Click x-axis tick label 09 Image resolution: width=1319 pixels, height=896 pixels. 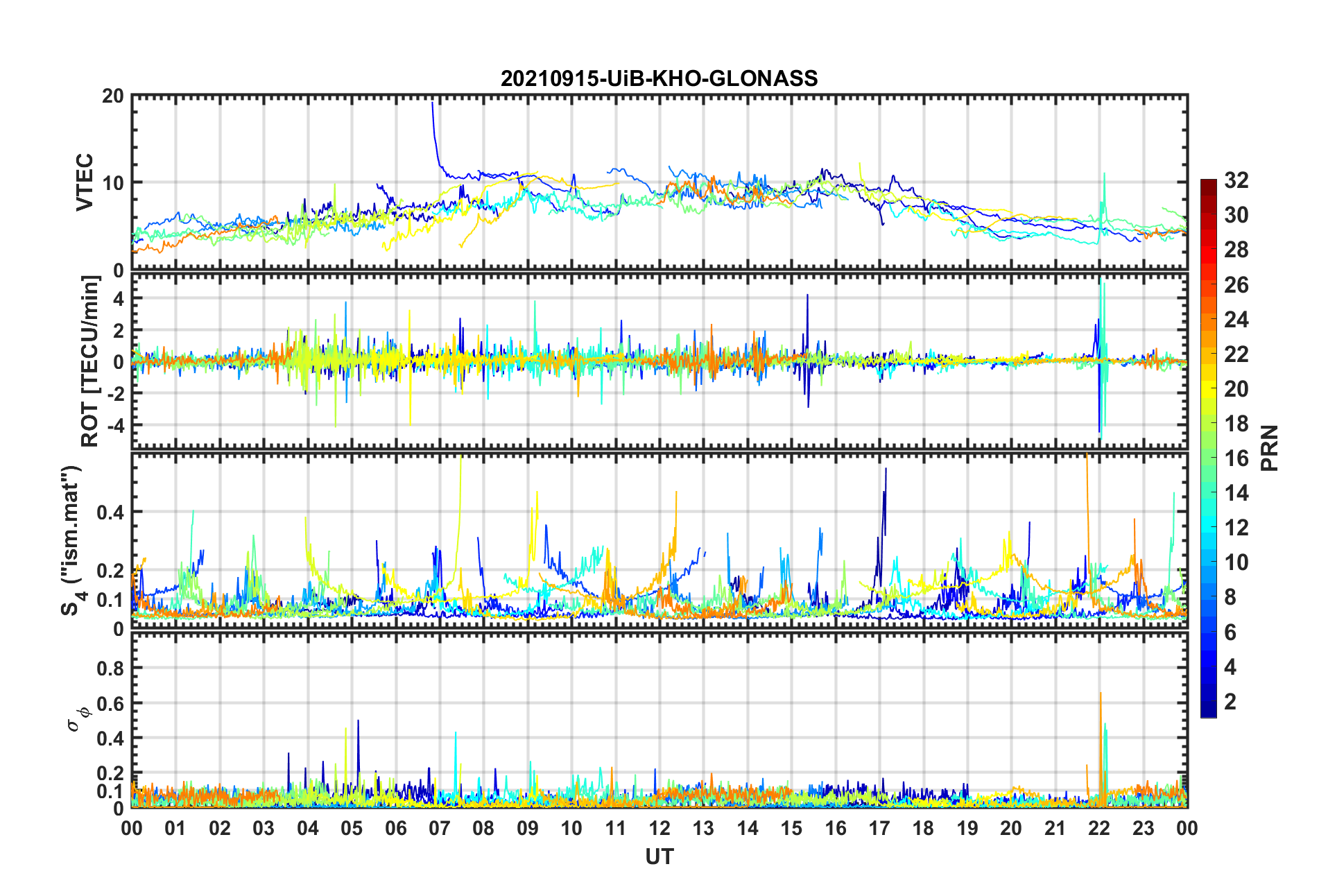(x=528, y=829)
